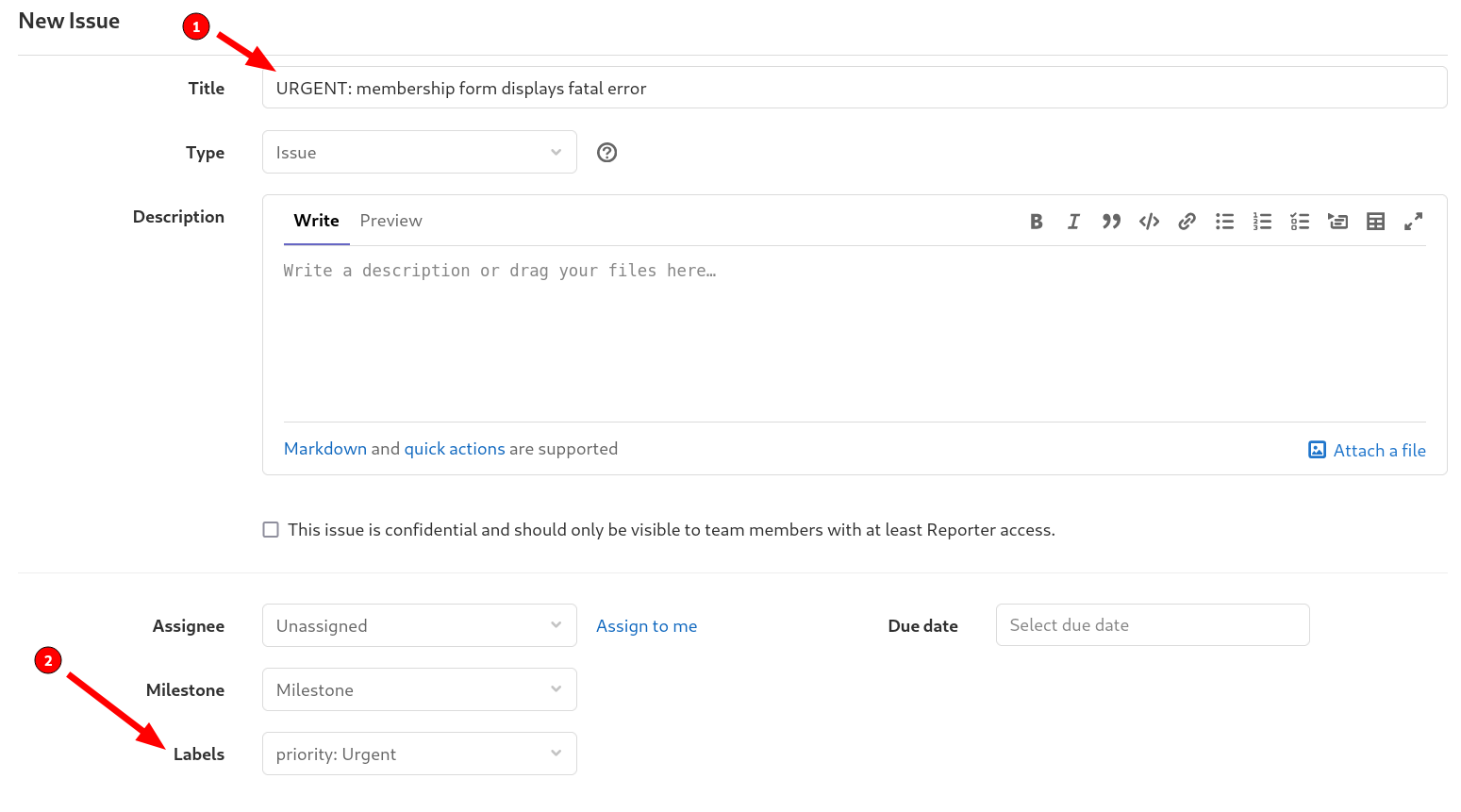Viewport: 1461px width, 812px height.
Task: Click in the description text area
Action: coord(855,334)
